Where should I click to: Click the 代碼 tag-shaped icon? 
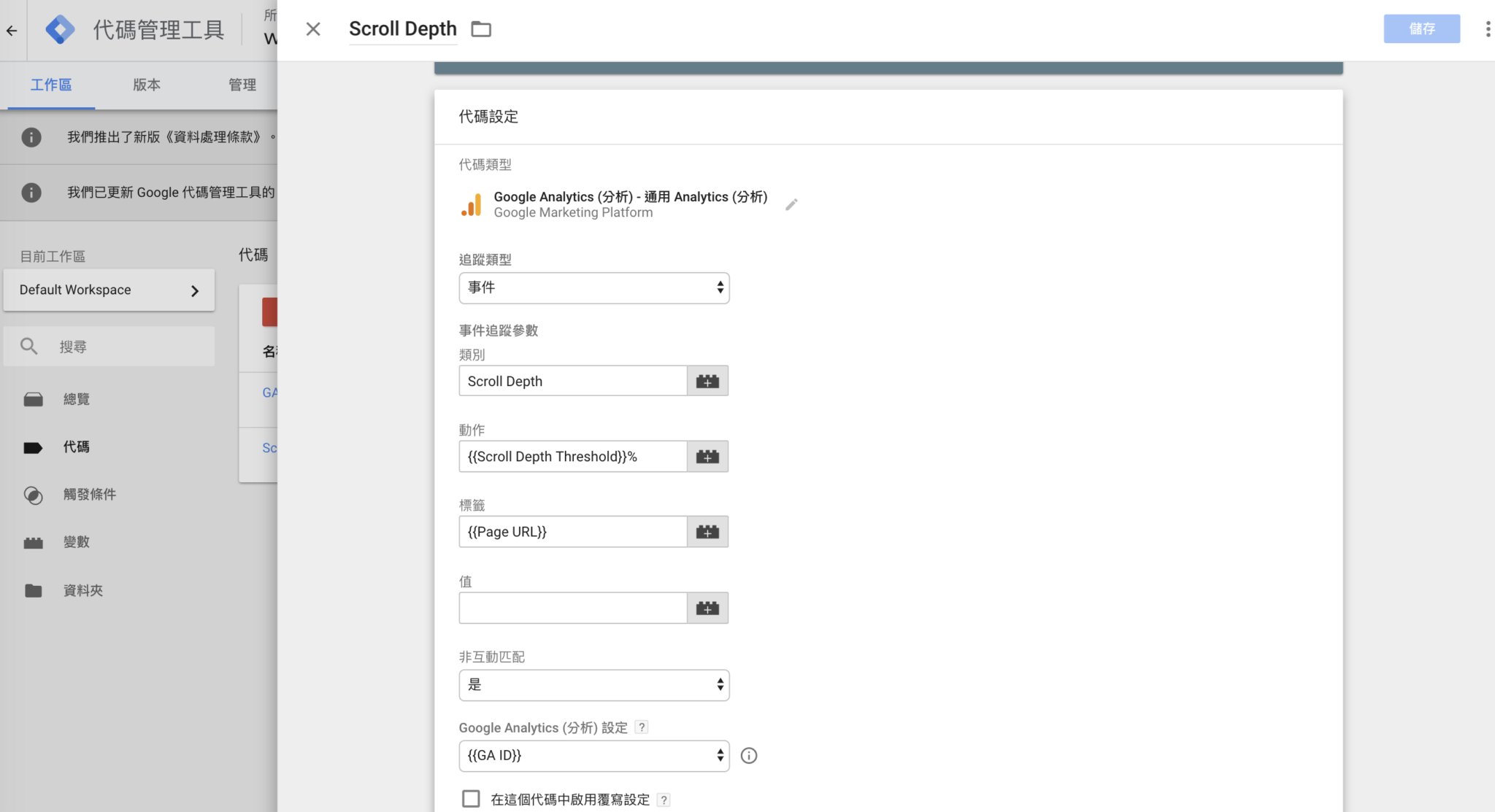34,447
